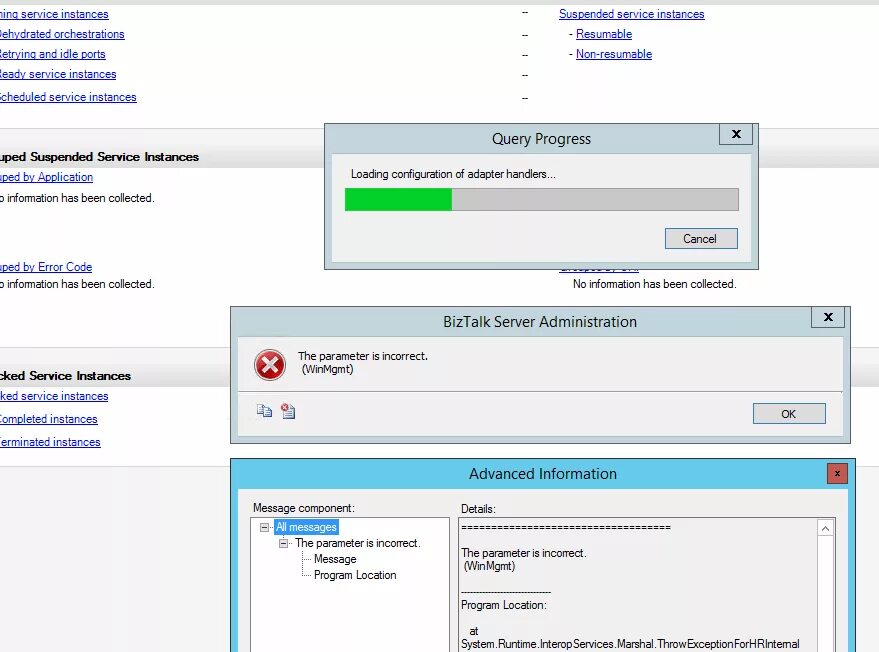Screen dimensions: 879x652
Task: Click OK in BizTalk Server Administration dialog
Action: (789, 414)
